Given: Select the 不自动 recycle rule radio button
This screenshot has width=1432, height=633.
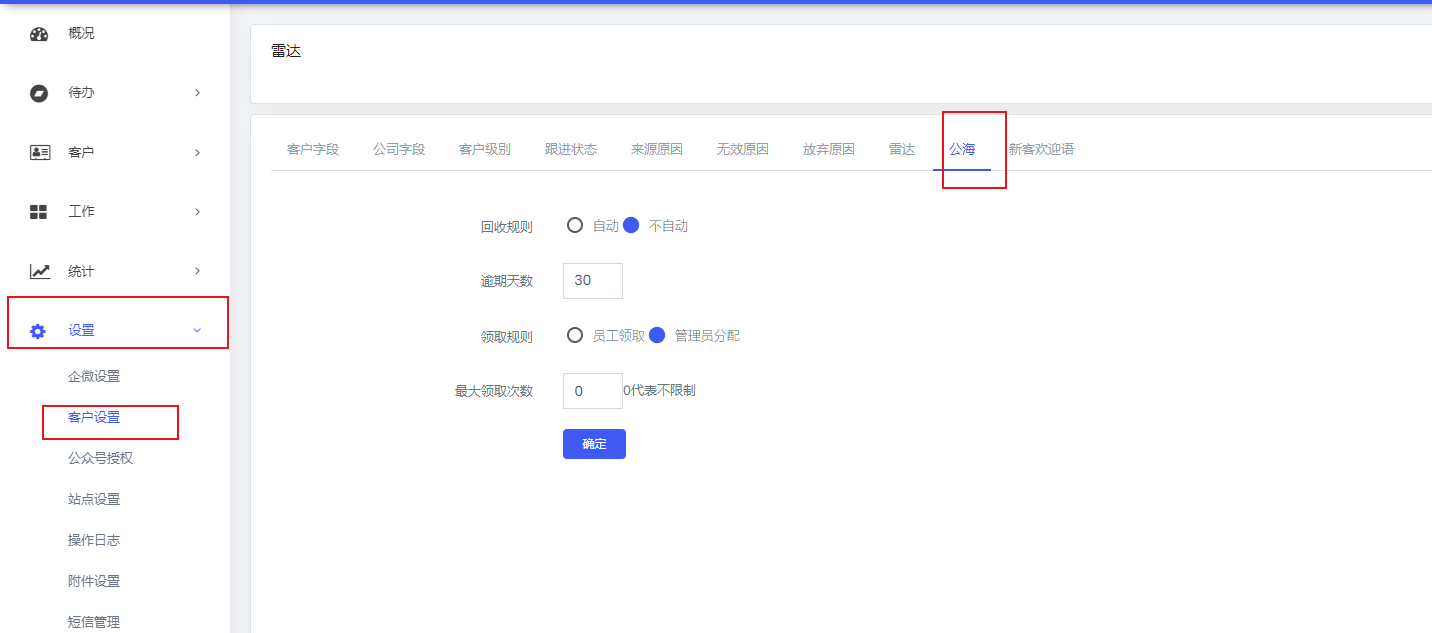Looking at the screenshot, I should pos(631,226).
